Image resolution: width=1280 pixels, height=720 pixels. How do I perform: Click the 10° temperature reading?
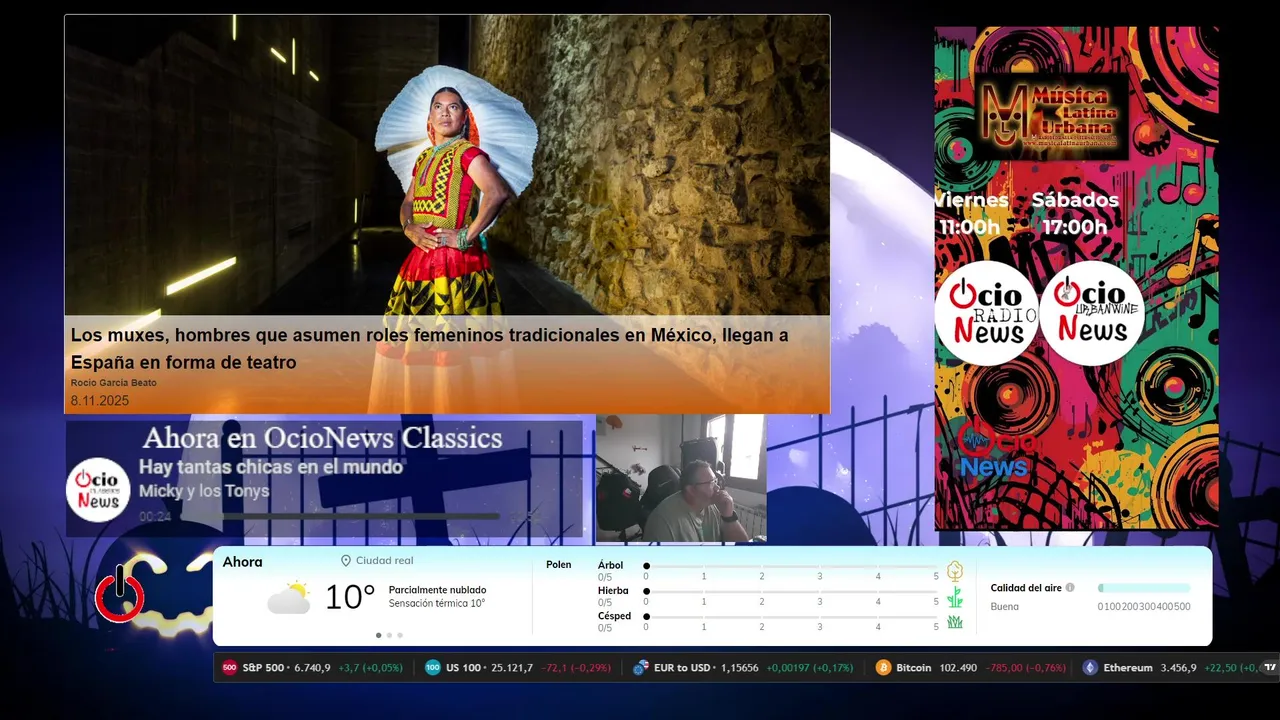point(350,597)
